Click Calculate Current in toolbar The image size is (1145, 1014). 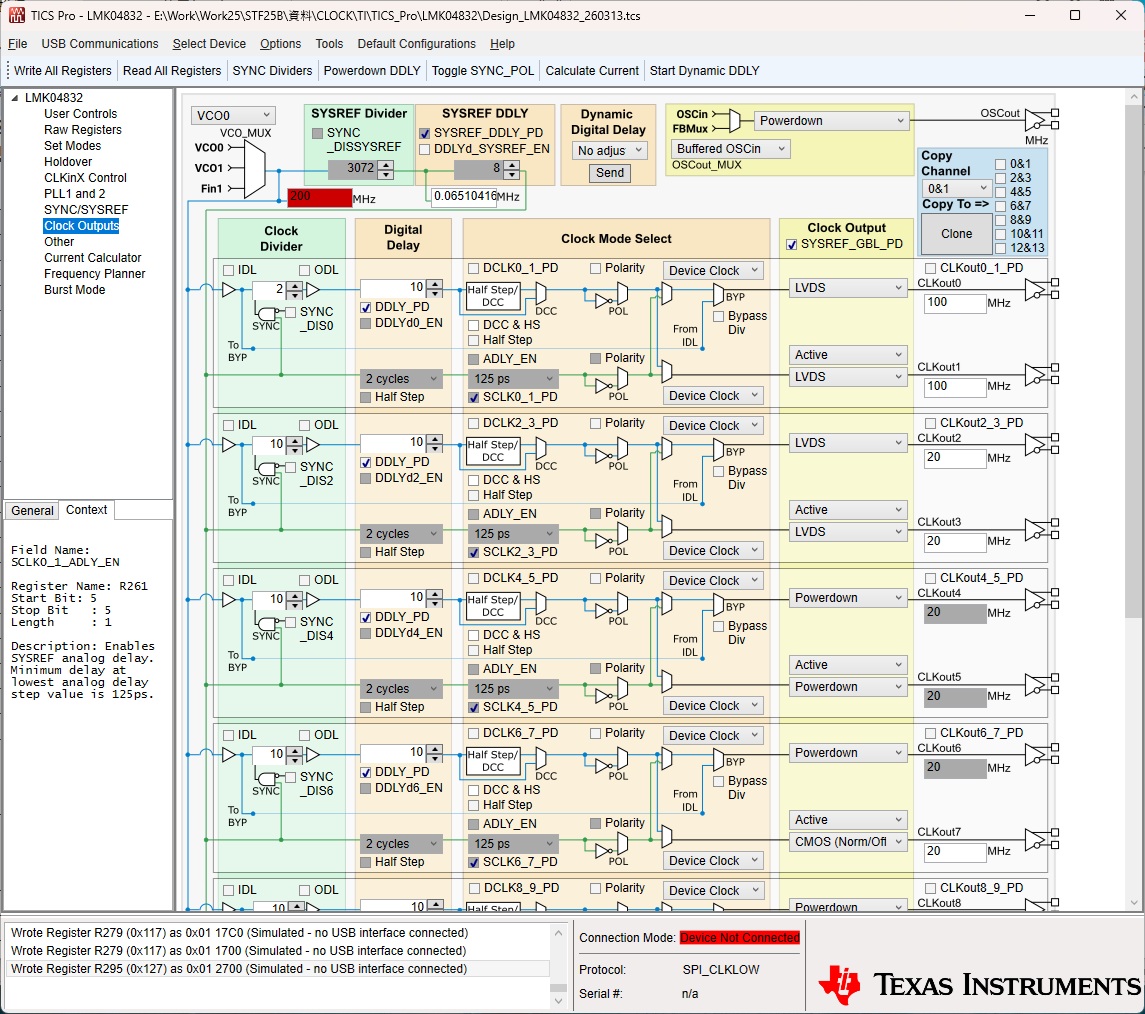click(591, 71)
